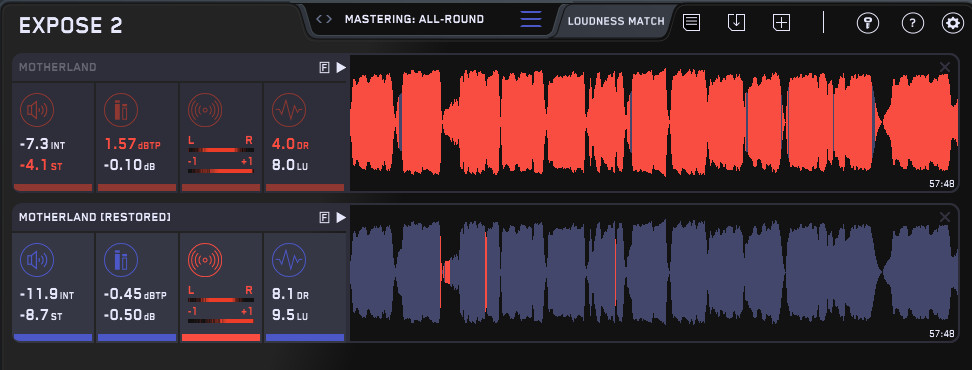Click the blue peaks meter icon on Restored
The image size is (972, 370).
pos(121,260)
